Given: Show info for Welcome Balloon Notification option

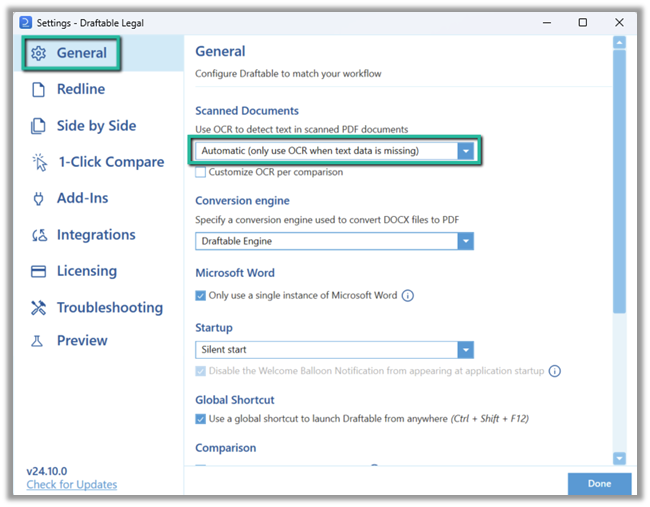Looking at the screenshot, I should click(555, 371).
